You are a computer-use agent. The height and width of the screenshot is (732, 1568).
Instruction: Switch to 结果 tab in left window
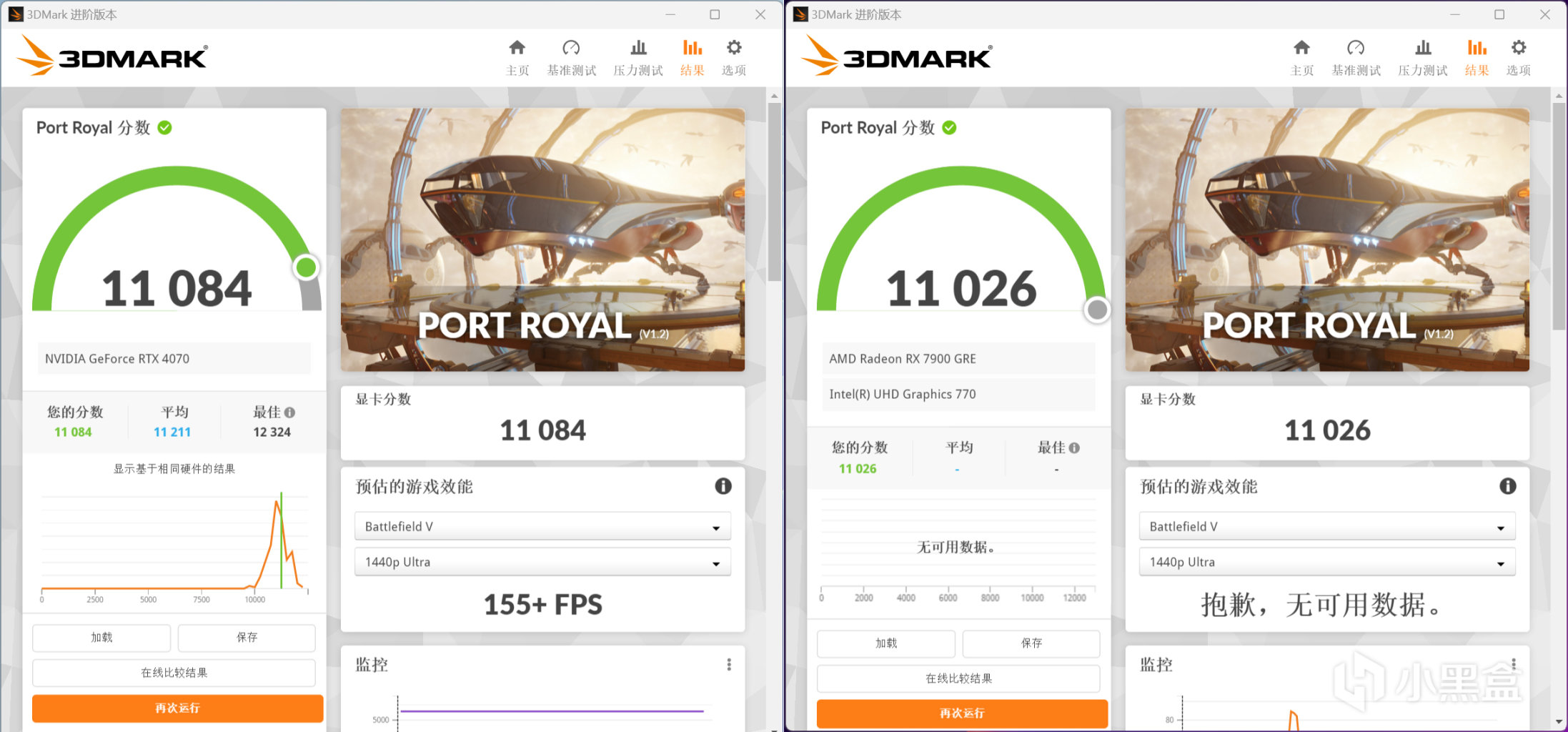[x=692, y=58]
